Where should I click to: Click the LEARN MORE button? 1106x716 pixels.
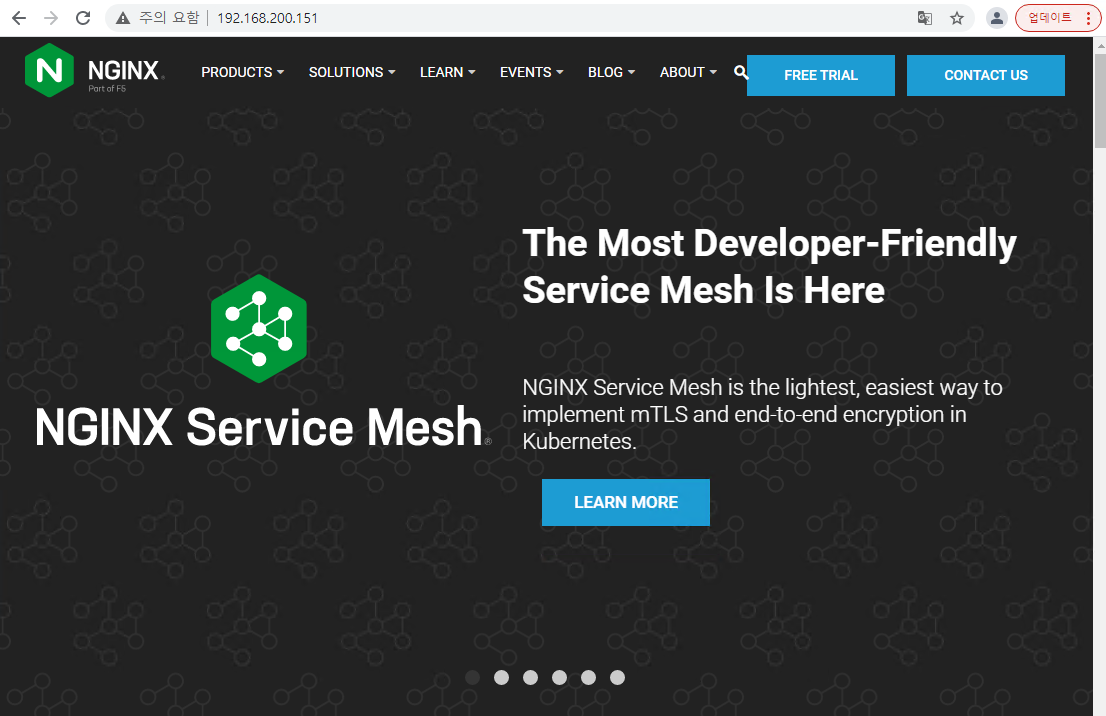pos(626,502)
